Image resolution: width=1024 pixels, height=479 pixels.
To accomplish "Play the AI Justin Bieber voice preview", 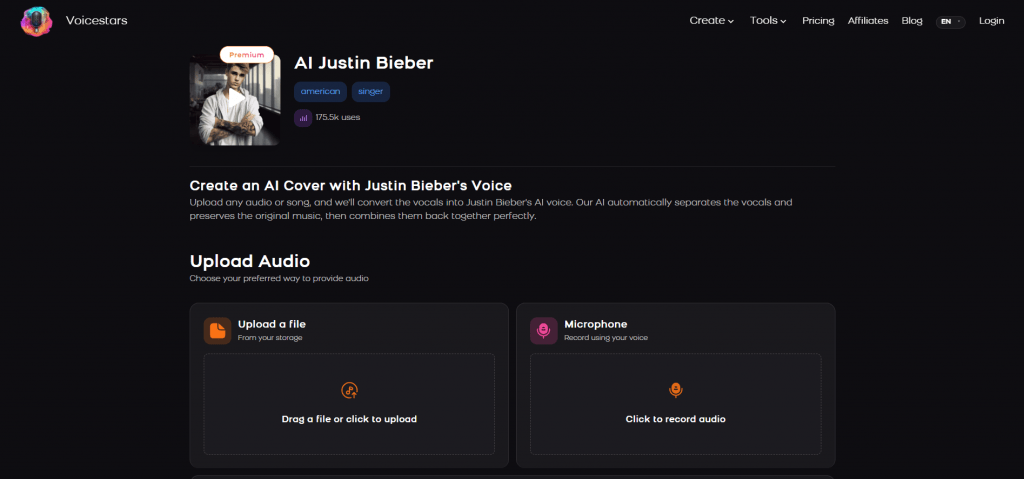I will (235, 99).
